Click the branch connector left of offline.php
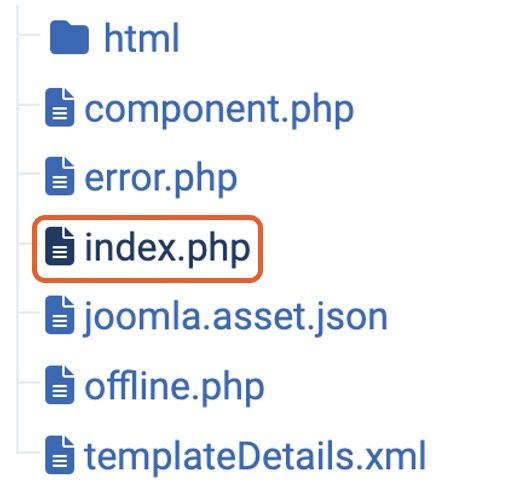 (x=29, y=382)
